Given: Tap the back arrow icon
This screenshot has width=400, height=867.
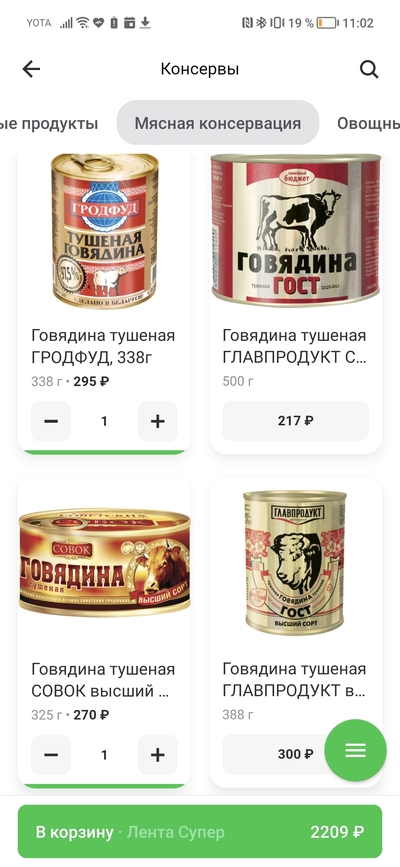Looking at the screenshot, I should (31, 69).
